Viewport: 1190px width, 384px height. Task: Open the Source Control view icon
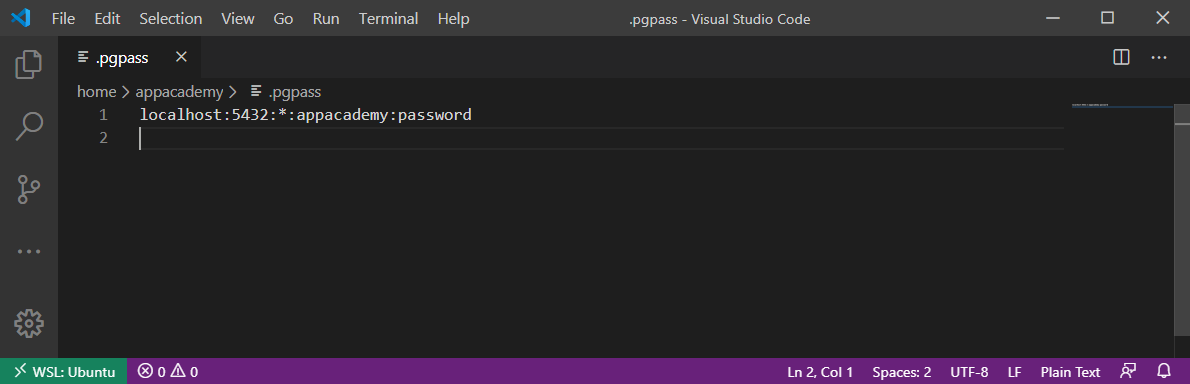coord(29,189)
